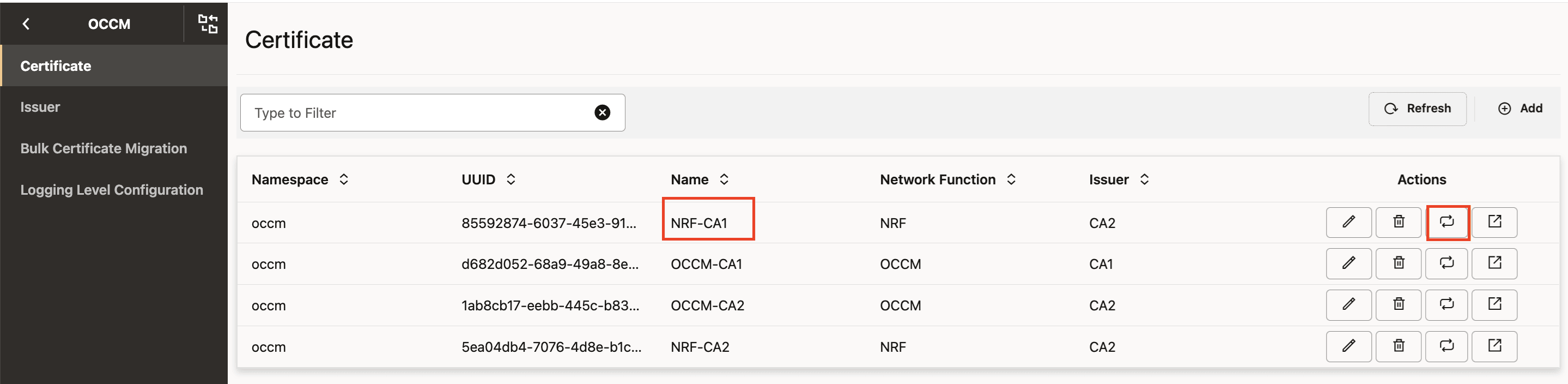Open the external link icon for OCCM-CA1
The width and height of the screenshot is (1568, 384).
[x=1494, y=263]
